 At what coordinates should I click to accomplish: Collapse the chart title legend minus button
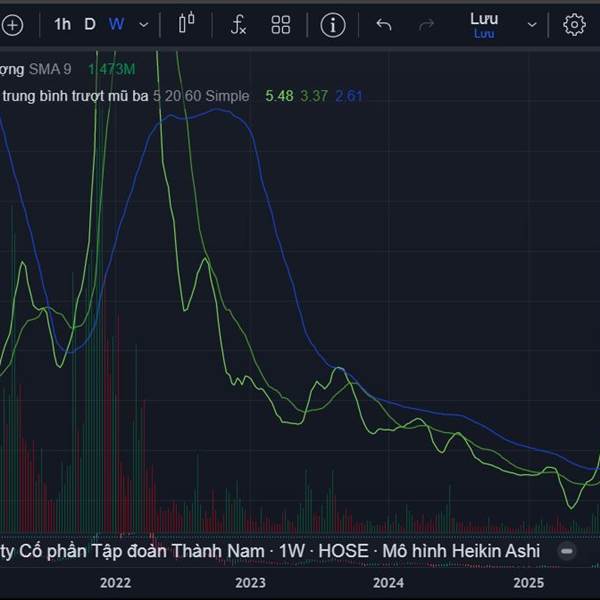tap(567, 551)
